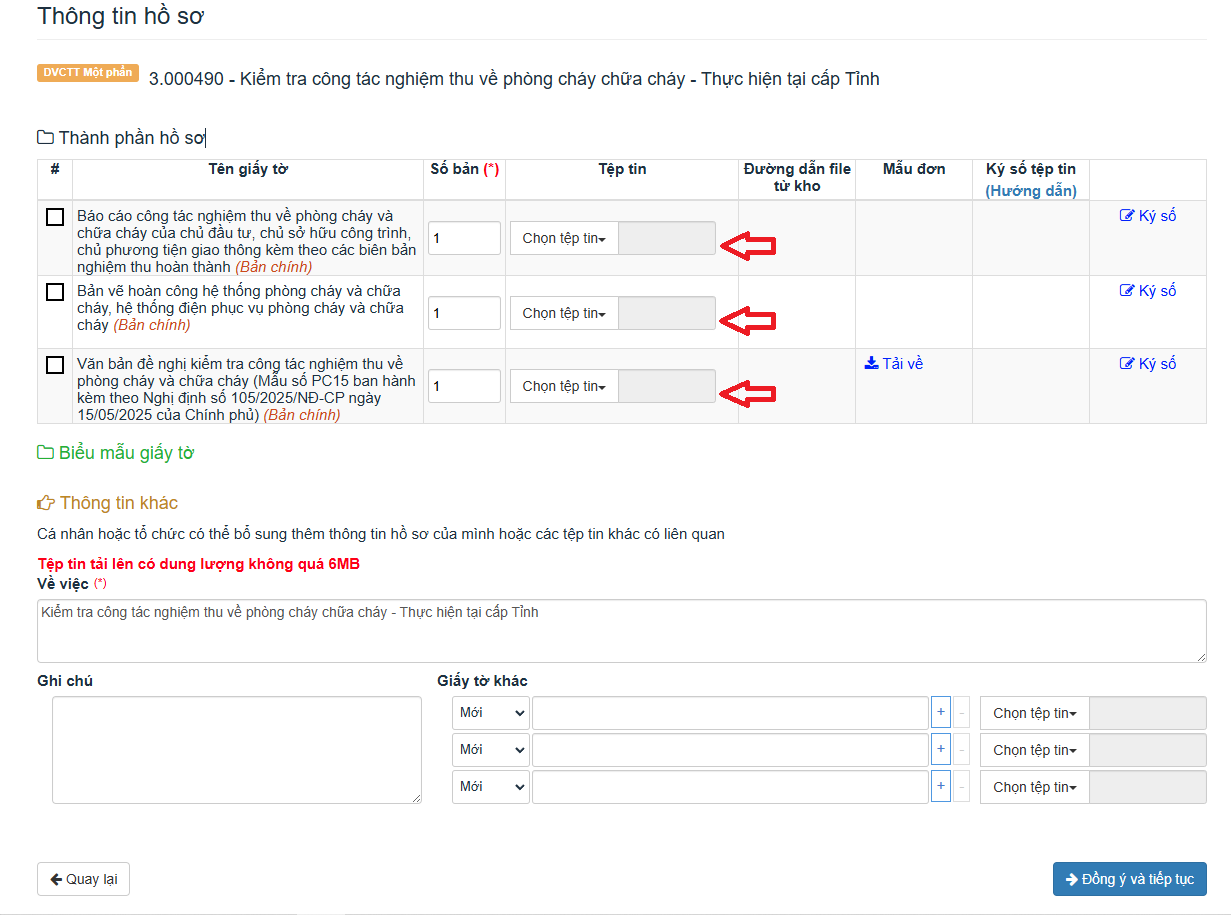Screen dimensions: 1231x915
Task: Click minus icon in first Giấy tờ khác row
Action: pos(962,713)
